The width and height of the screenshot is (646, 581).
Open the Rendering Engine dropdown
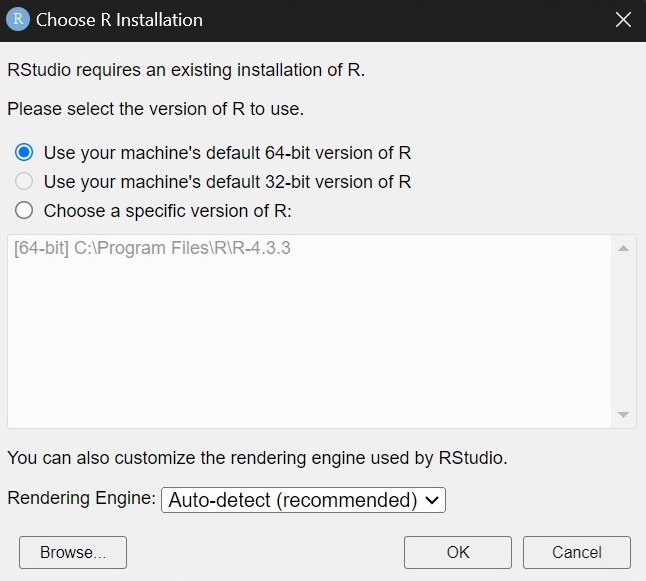click(303, 500)
